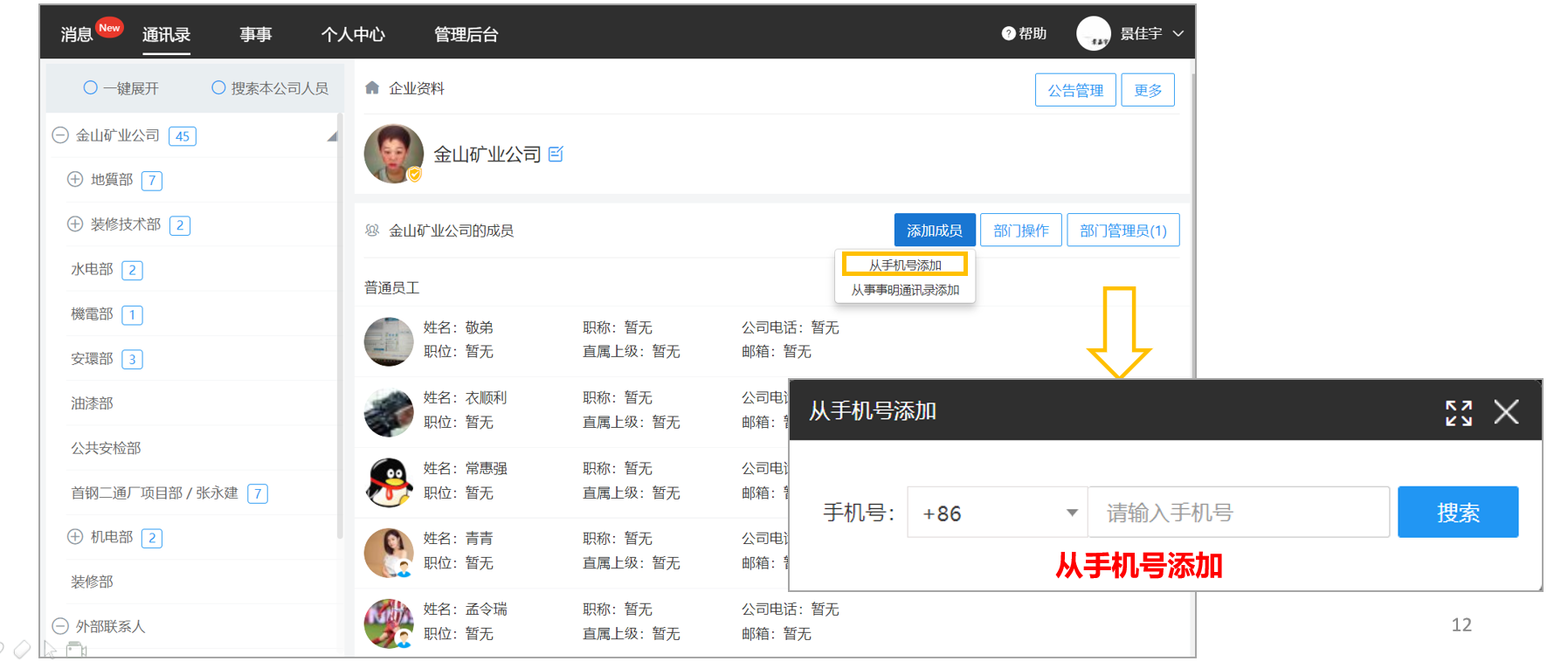The width and height of the screenshot is (1568, 668).
Task: Select the 一键展开 radio option
Action: coord(90,87)
